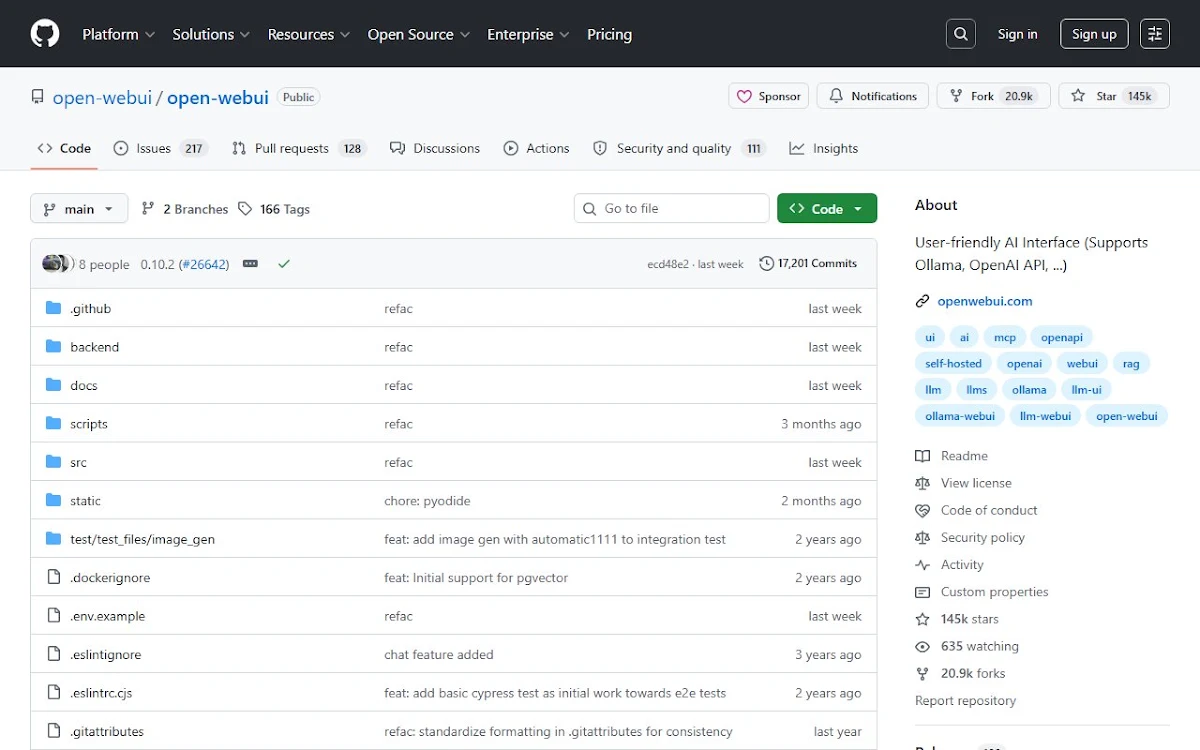
Task: Visit the openwebui.com link
Action: pos(985,301)
